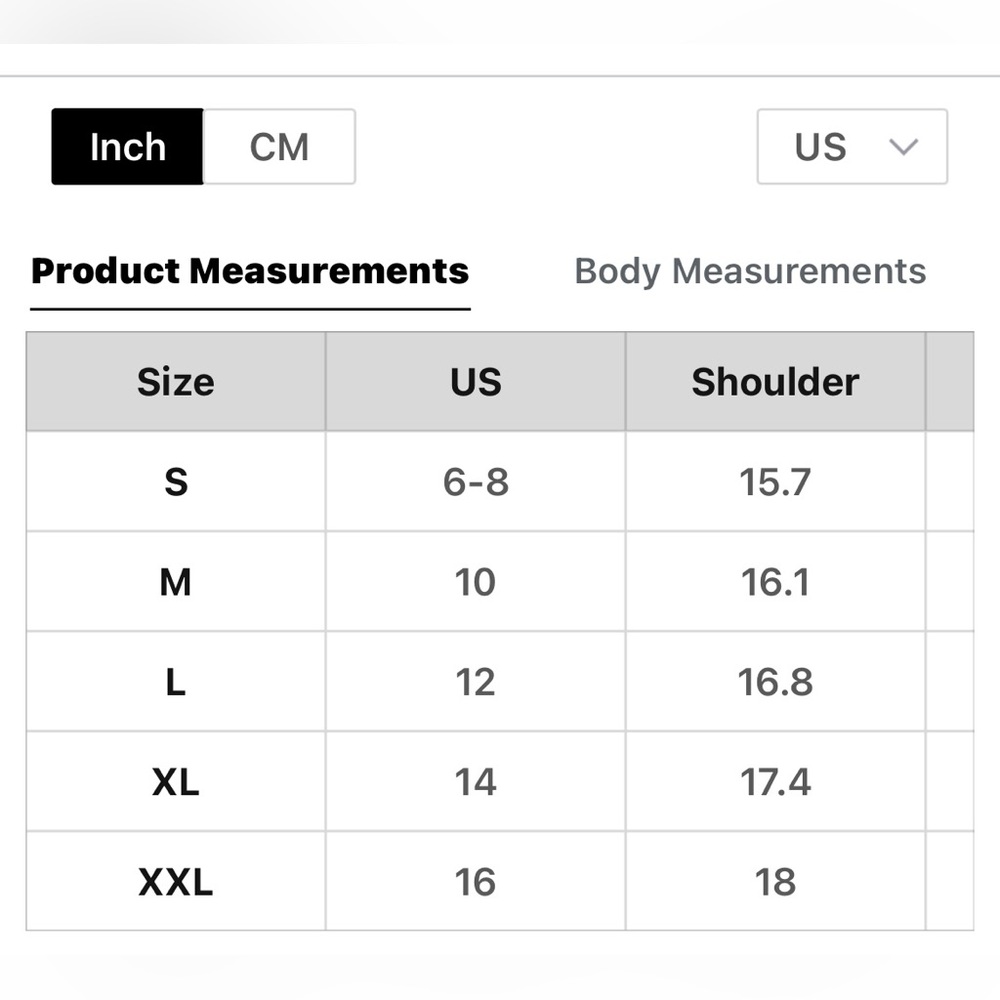The image size is (1000, 1000).
Task: Select the L size row label
Action: tap(176, 682)
